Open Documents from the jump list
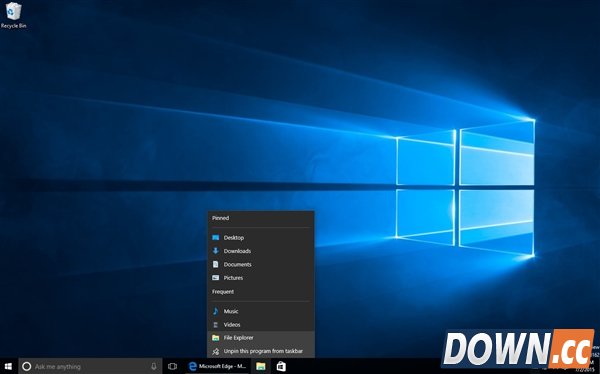600x374 pixels. pyautogui.click(x=261, y=265)
